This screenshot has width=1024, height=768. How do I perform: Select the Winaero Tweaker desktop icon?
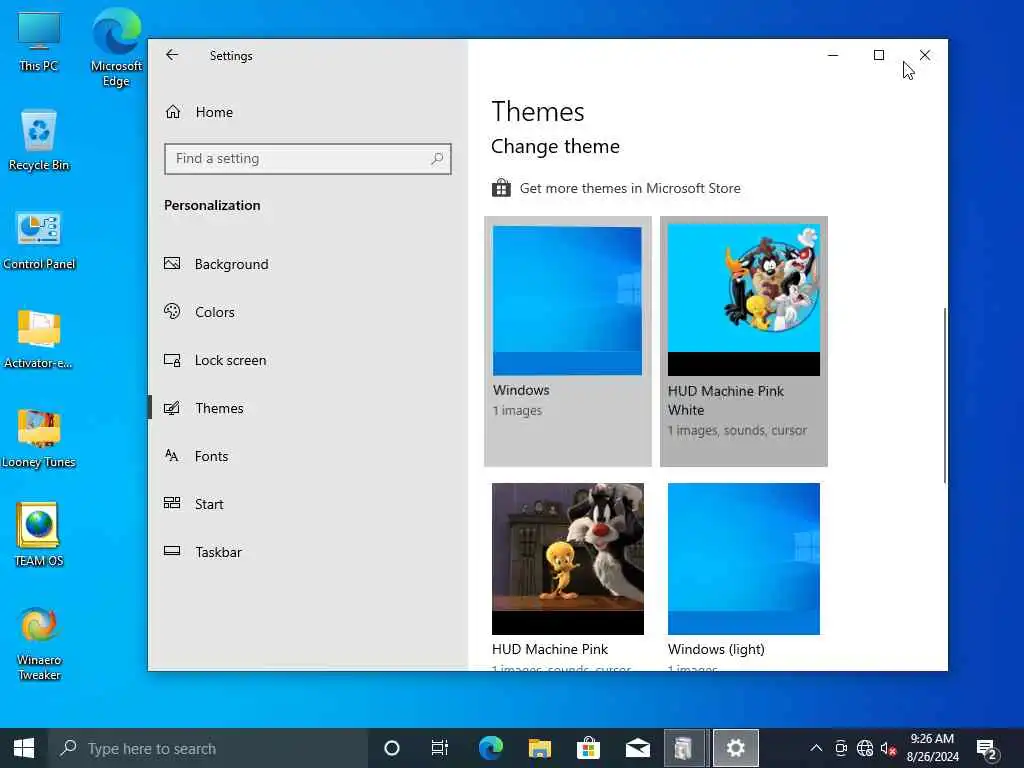click(39, 643)
